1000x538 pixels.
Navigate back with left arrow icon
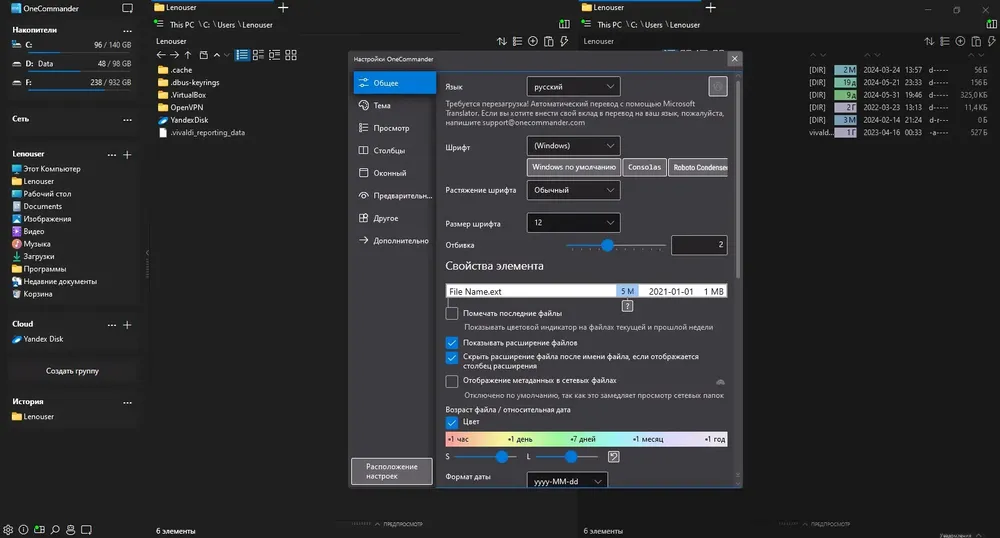(161, 55)
